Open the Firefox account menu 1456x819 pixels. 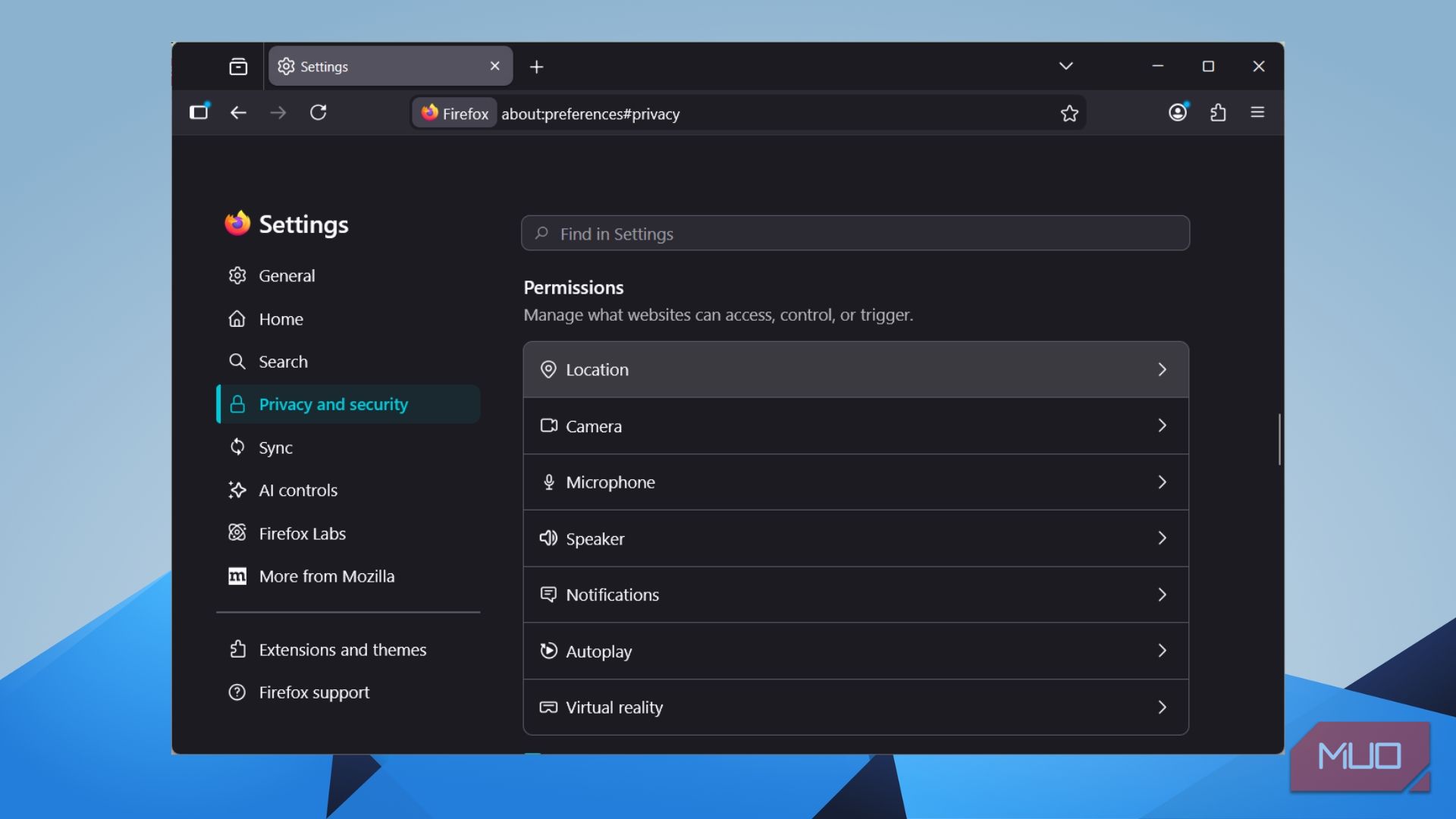point(1178,112)
